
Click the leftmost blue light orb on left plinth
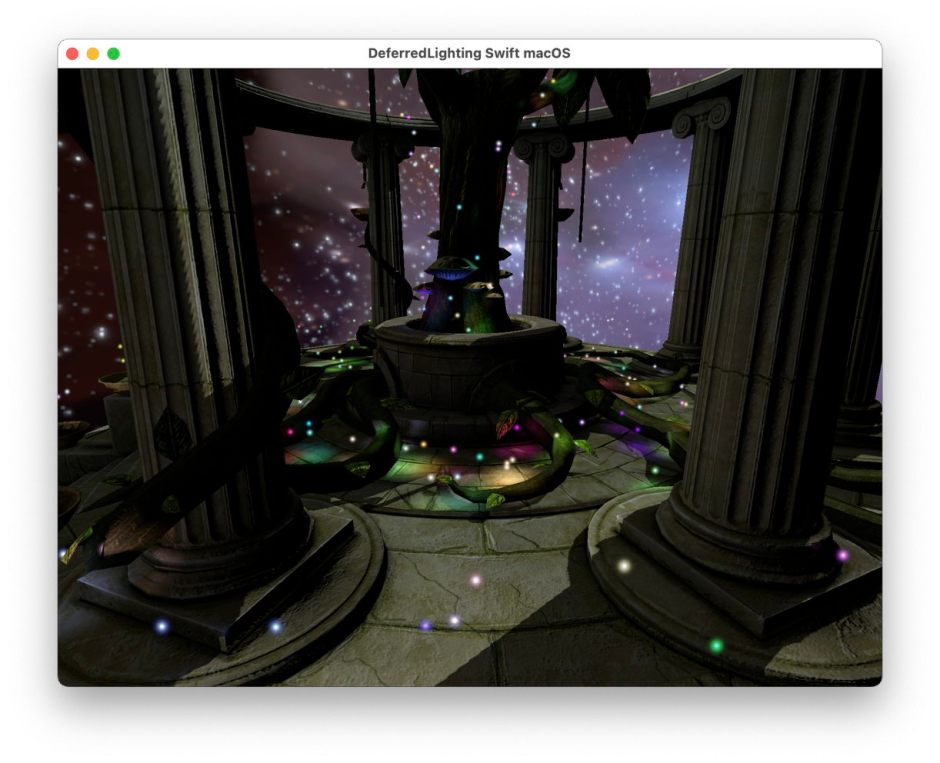pyautogui.click(x=161, y=627)
